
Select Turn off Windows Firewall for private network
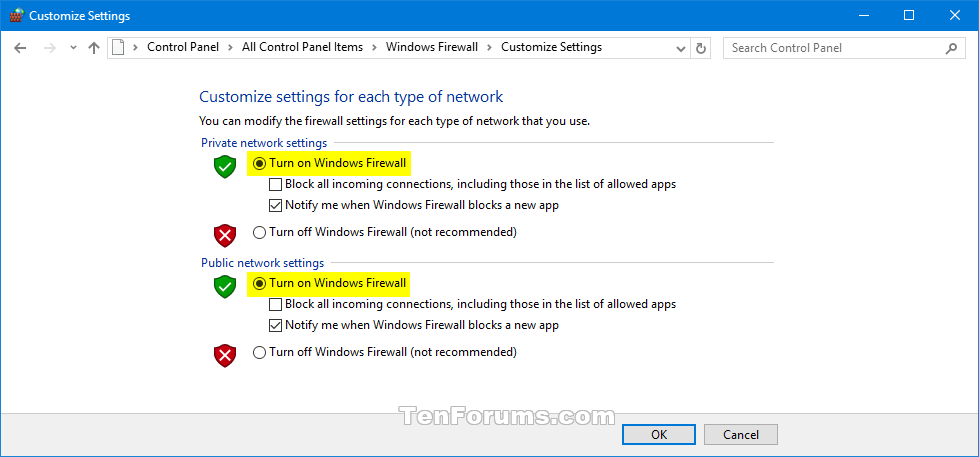click(385, 232)
